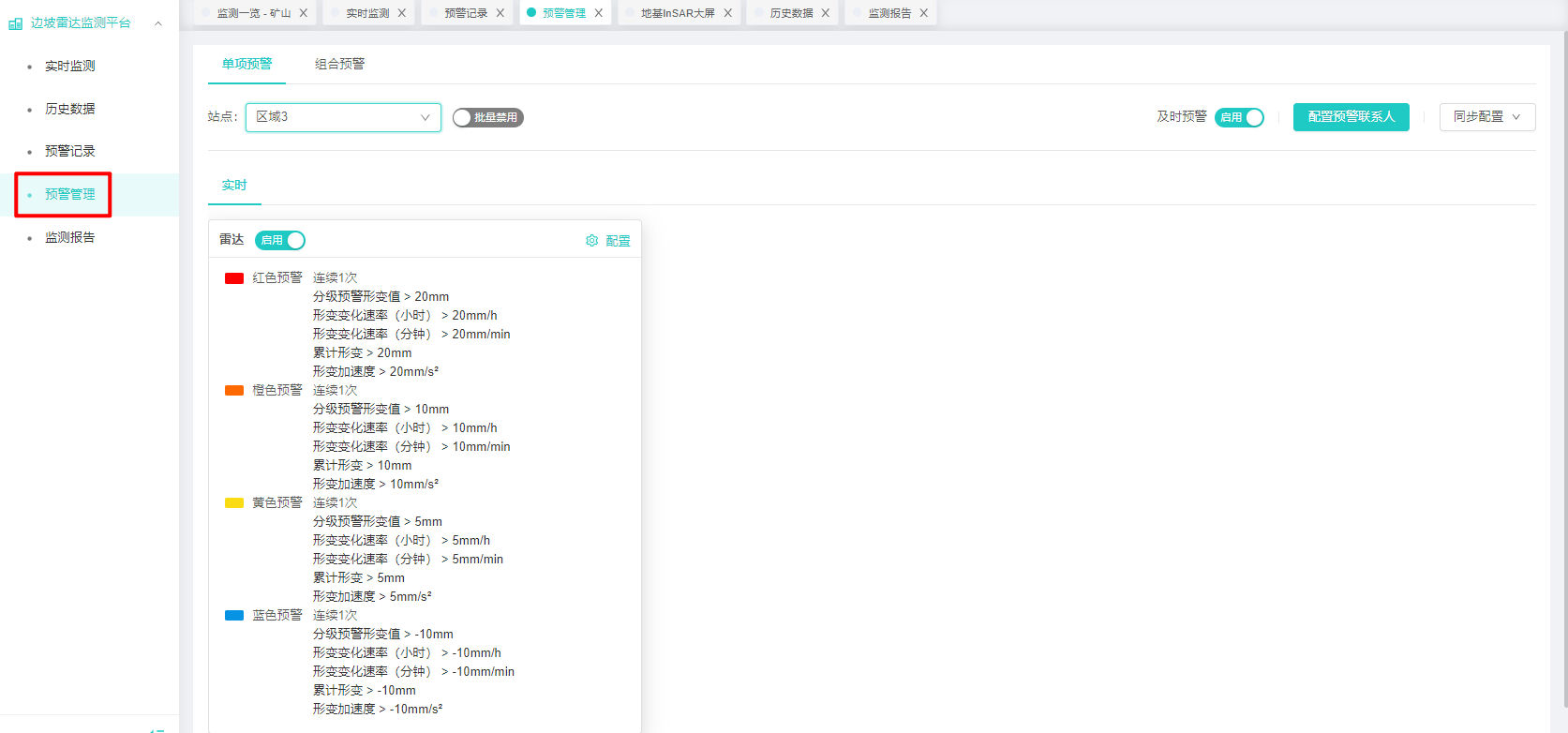The image size is (1568, 733).
Task: Toggle the 批量禁用 switch
Action: pos(487,117)
